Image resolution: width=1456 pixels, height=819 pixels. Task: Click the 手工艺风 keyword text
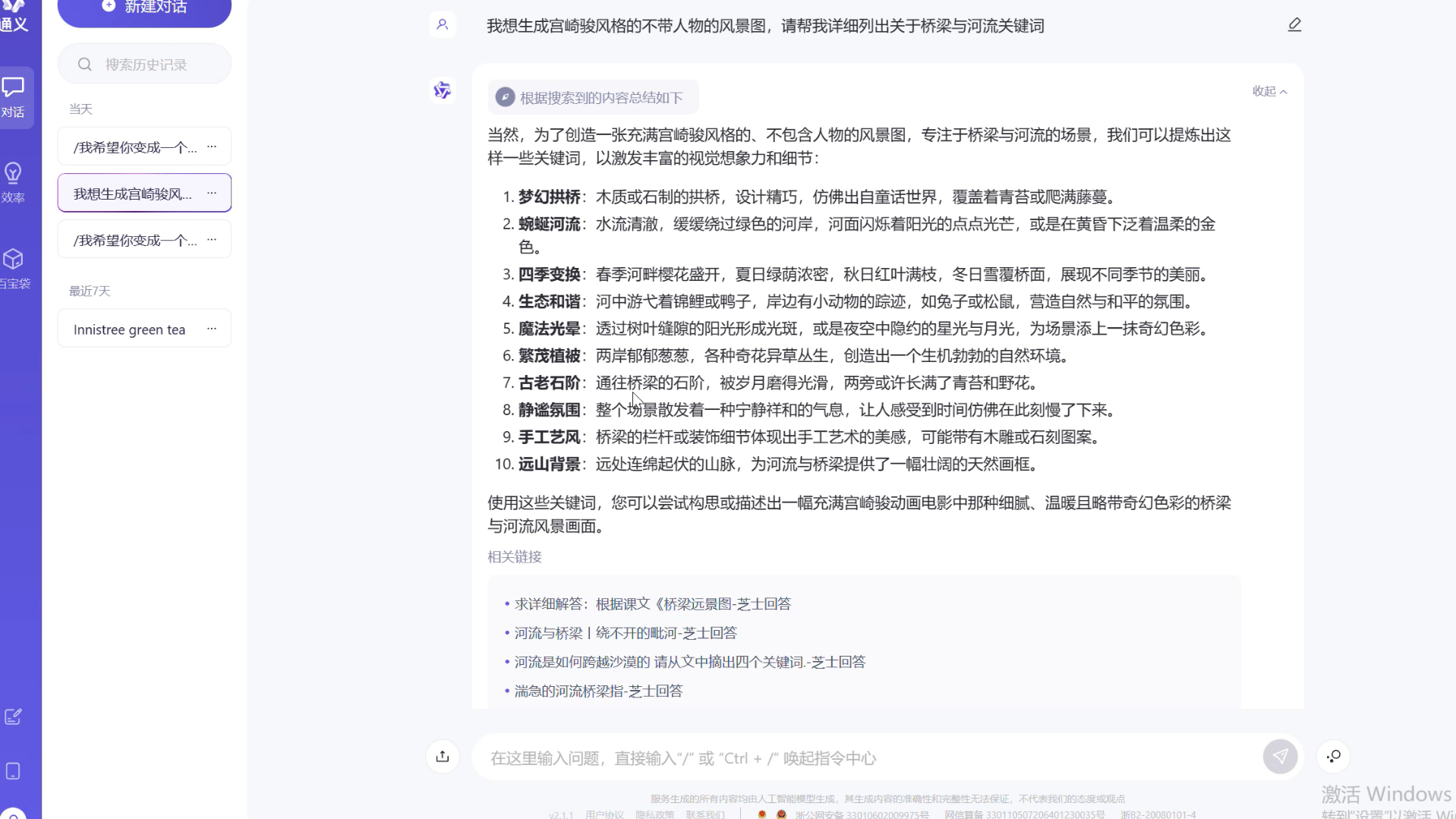point(549,437)
